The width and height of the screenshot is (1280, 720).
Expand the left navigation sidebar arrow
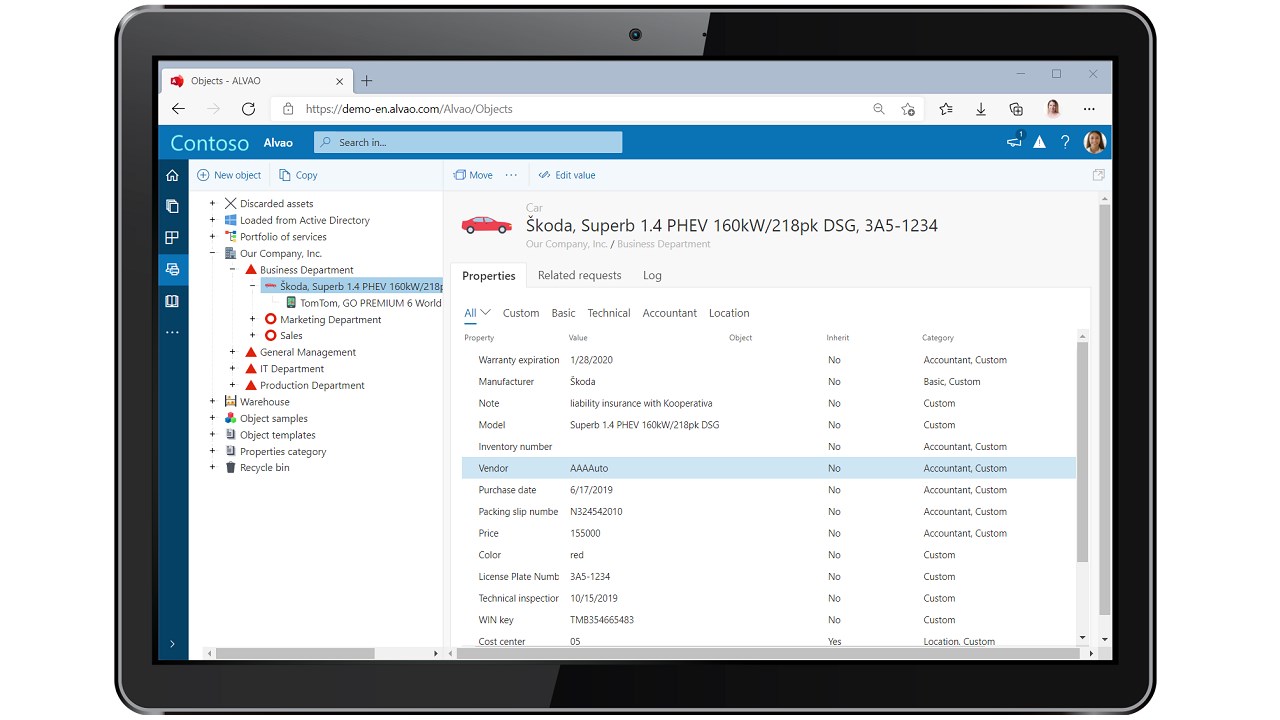coord(172,644)
